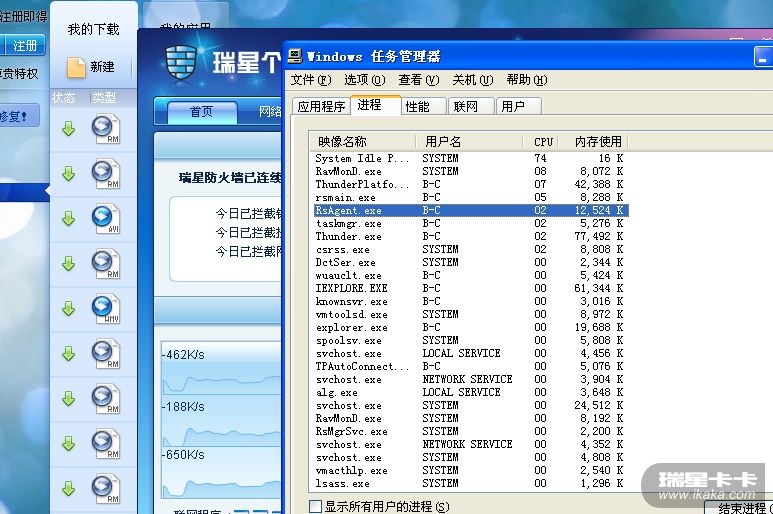This screenshot has width=773, height=514.
Task: Select the DctSer.exe process row
Action: pos(471,262)
